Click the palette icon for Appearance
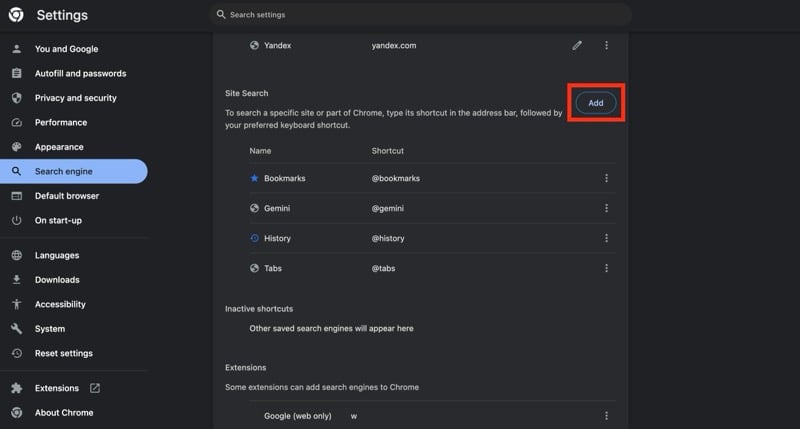 16,147
